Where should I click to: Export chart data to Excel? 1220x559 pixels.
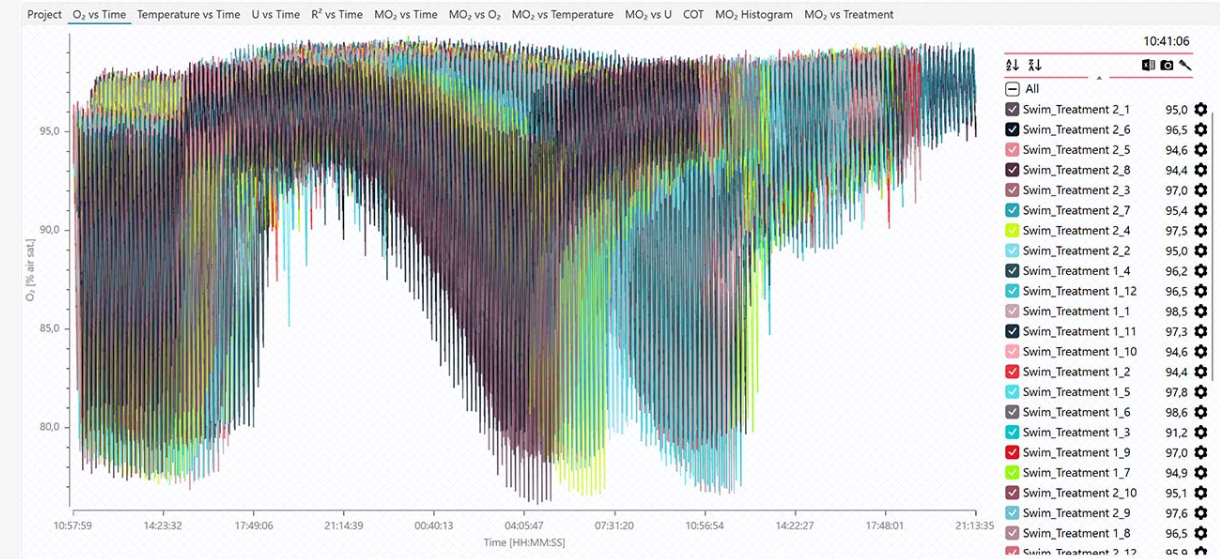tap(1148, 65)
